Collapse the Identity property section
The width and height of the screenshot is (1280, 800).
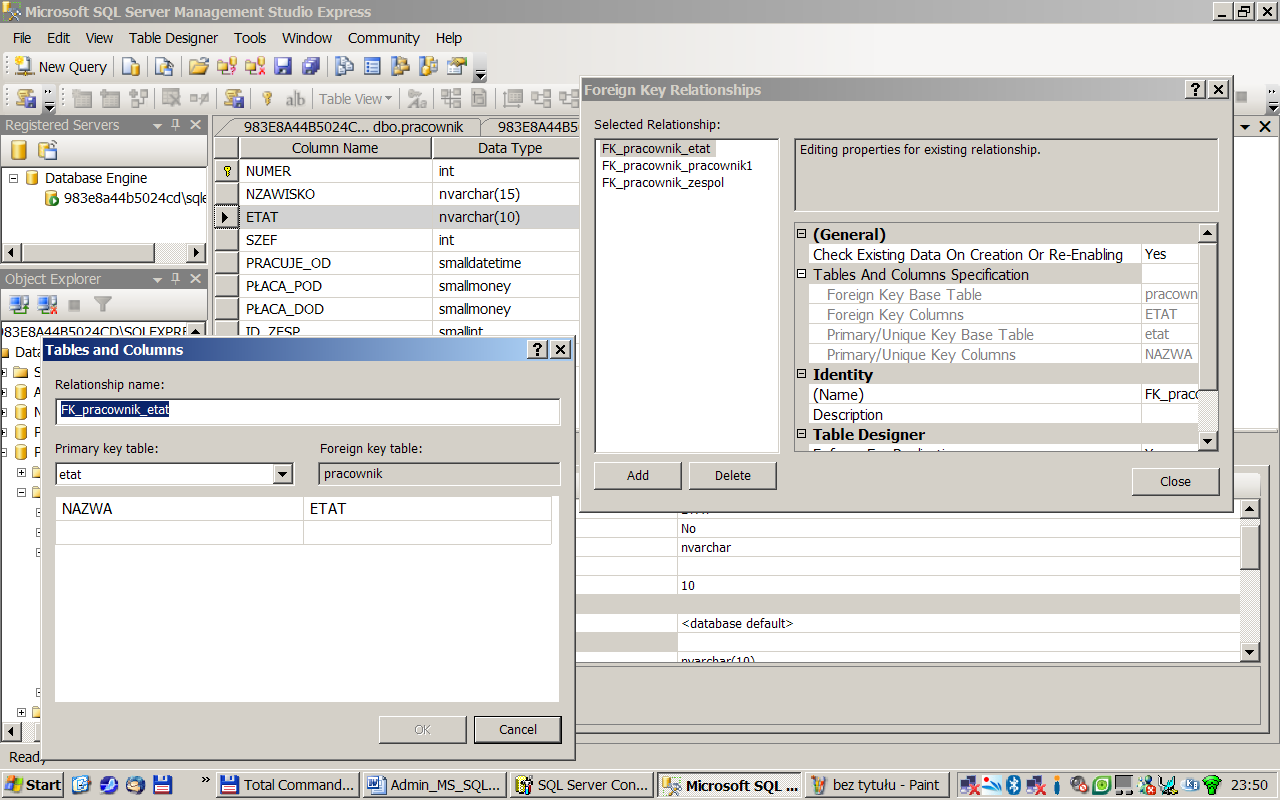tap(801, 374)
